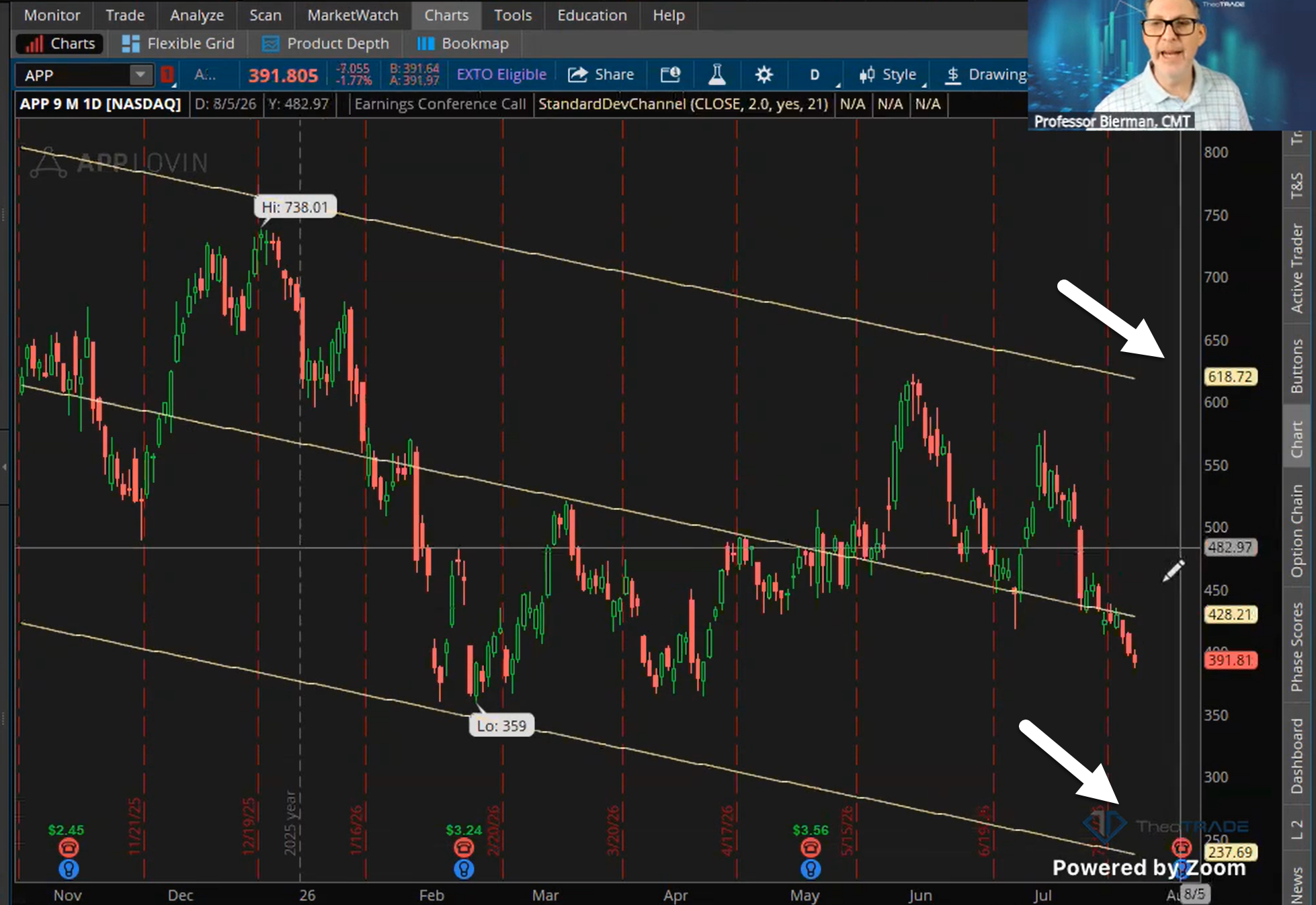Switch to the Education tab

coord(592,15)
